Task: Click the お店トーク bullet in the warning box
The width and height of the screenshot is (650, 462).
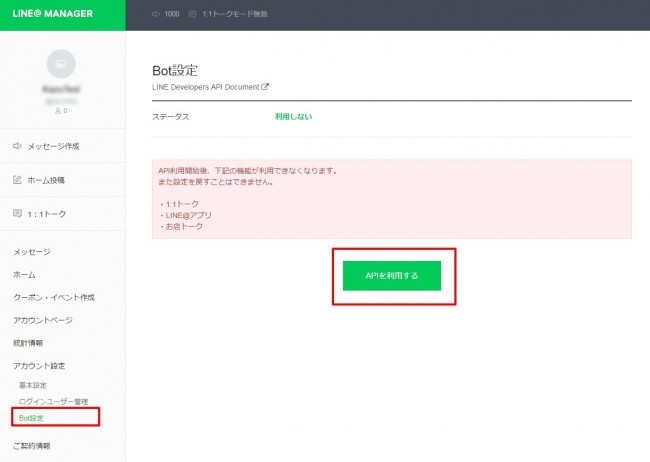Action: (182, 226)
